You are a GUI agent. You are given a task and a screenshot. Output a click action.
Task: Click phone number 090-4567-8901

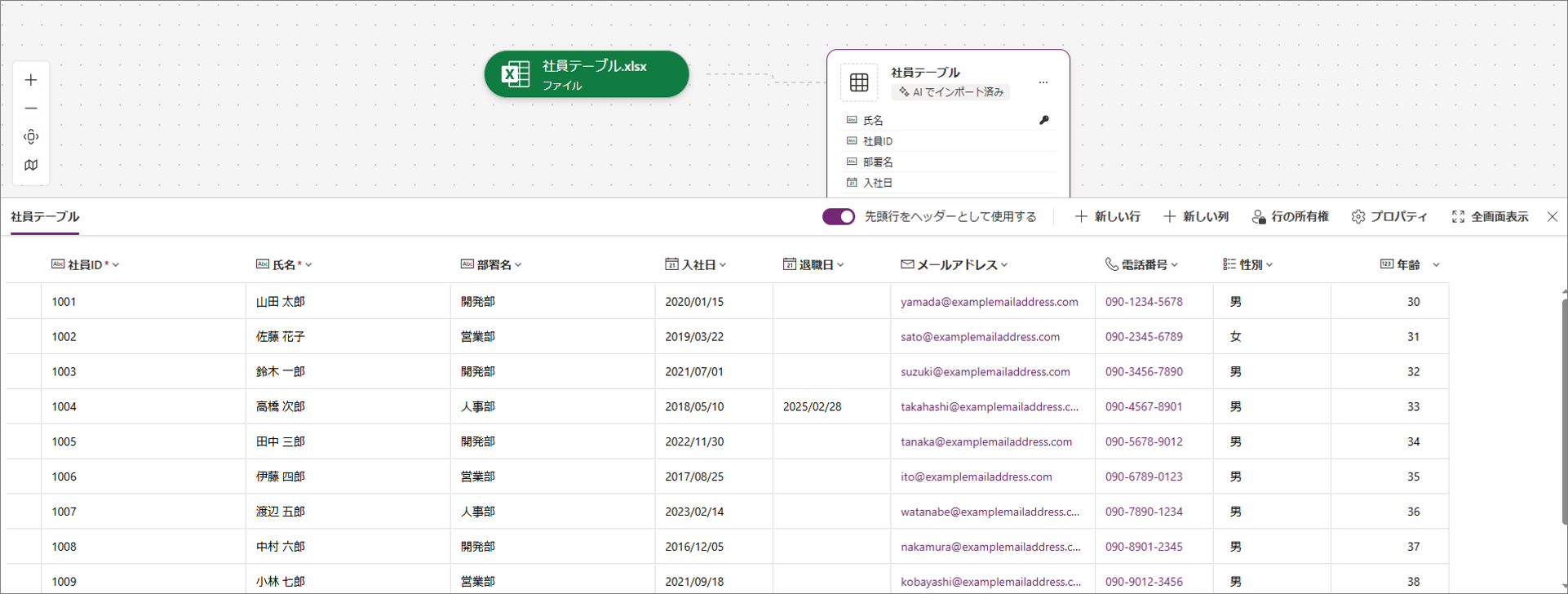pyautogui.click(x=1144, y=407)
